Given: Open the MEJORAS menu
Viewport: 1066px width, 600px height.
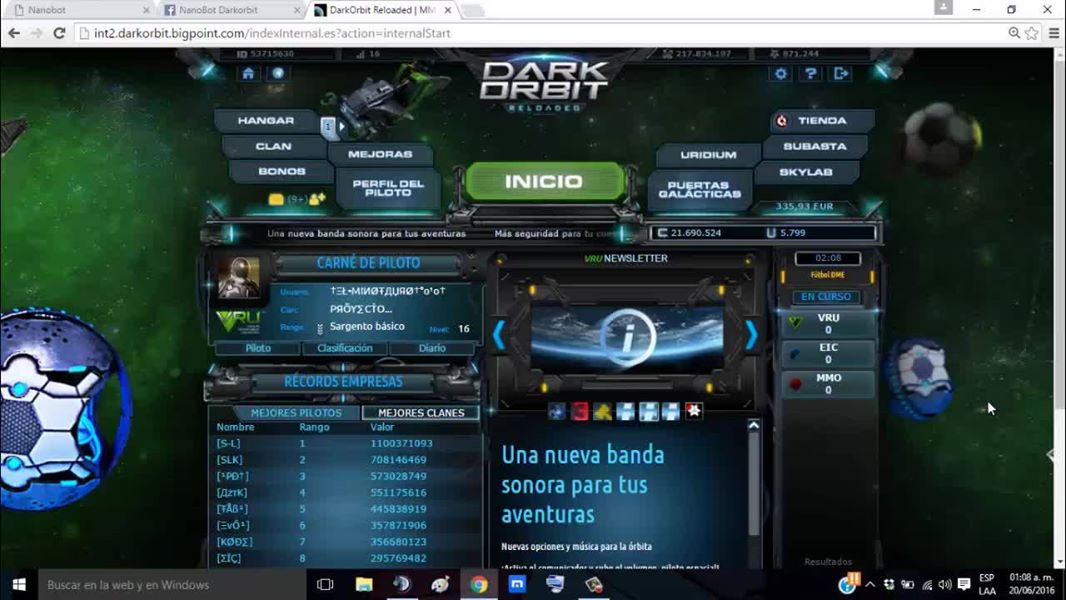Looking at the screenshot, I should [380, 155].
